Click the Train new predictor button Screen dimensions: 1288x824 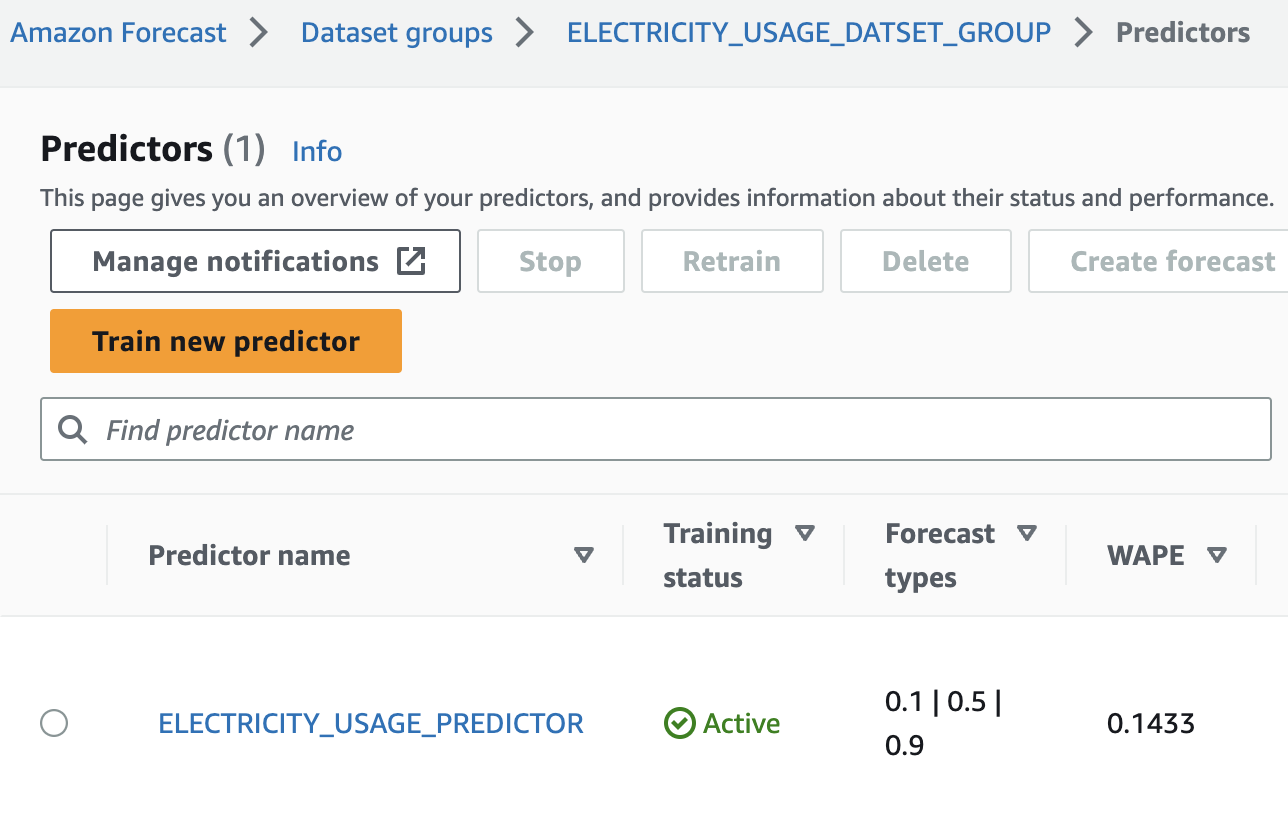point(225,340)
